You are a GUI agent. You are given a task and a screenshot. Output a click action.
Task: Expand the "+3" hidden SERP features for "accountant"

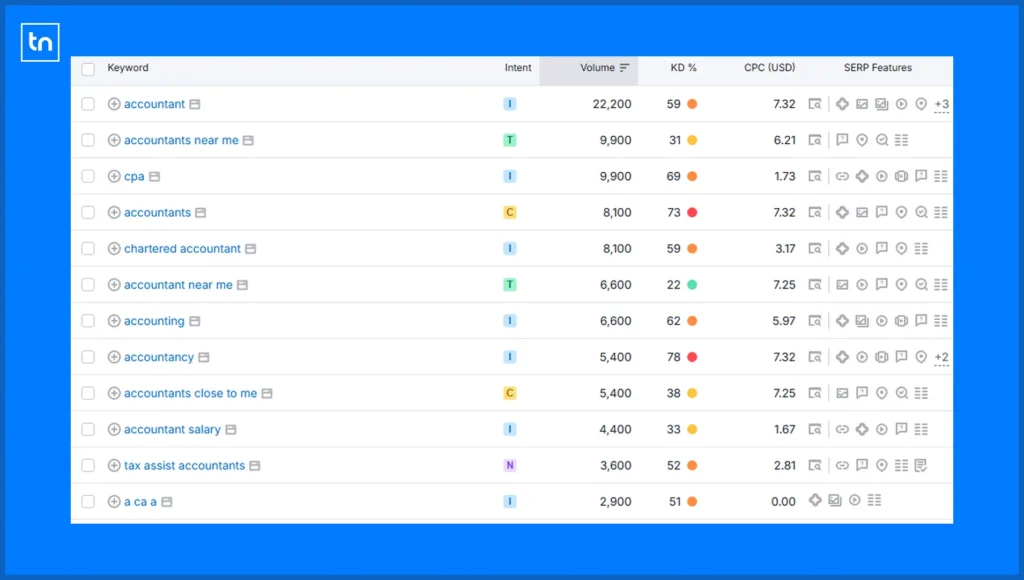pyautogui.click(x=941, y=104)
